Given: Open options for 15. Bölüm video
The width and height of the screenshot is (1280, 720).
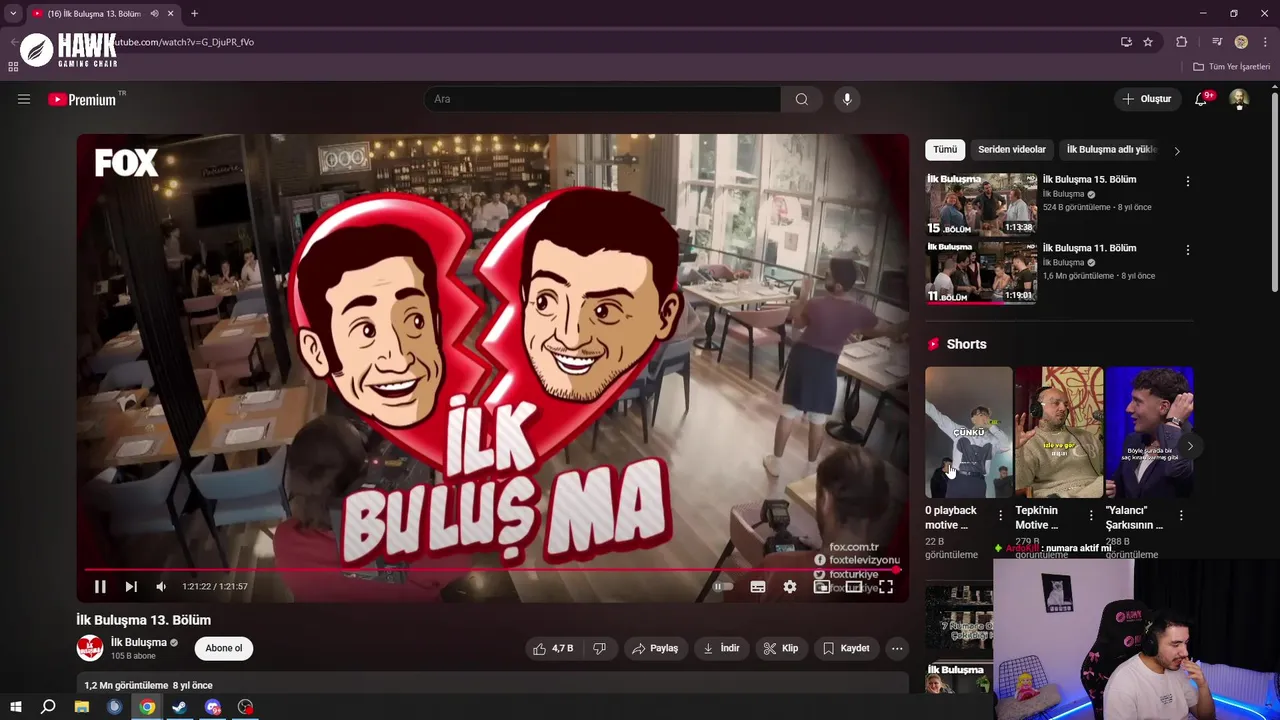Looking at the screenshot, I should coord(1187,181).
